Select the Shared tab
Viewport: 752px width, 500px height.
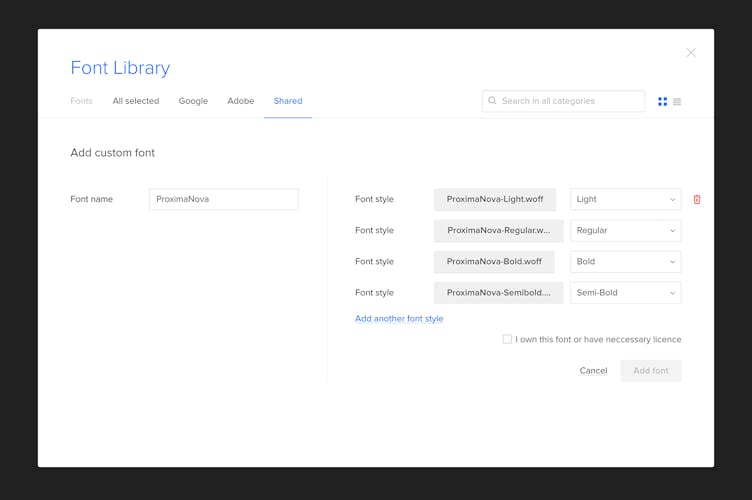(x=288, y=101)
